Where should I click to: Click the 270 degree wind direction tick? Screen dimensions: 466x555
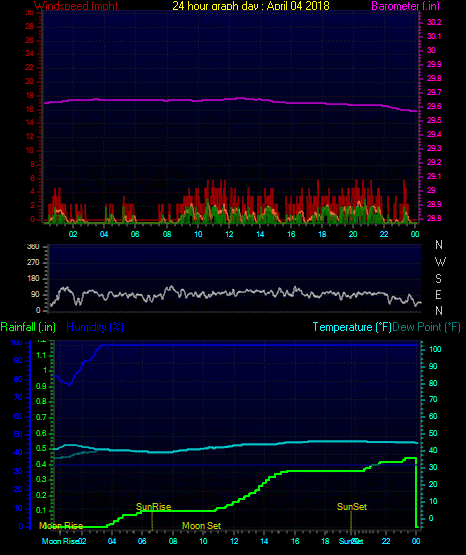click(x=33, y=263)
